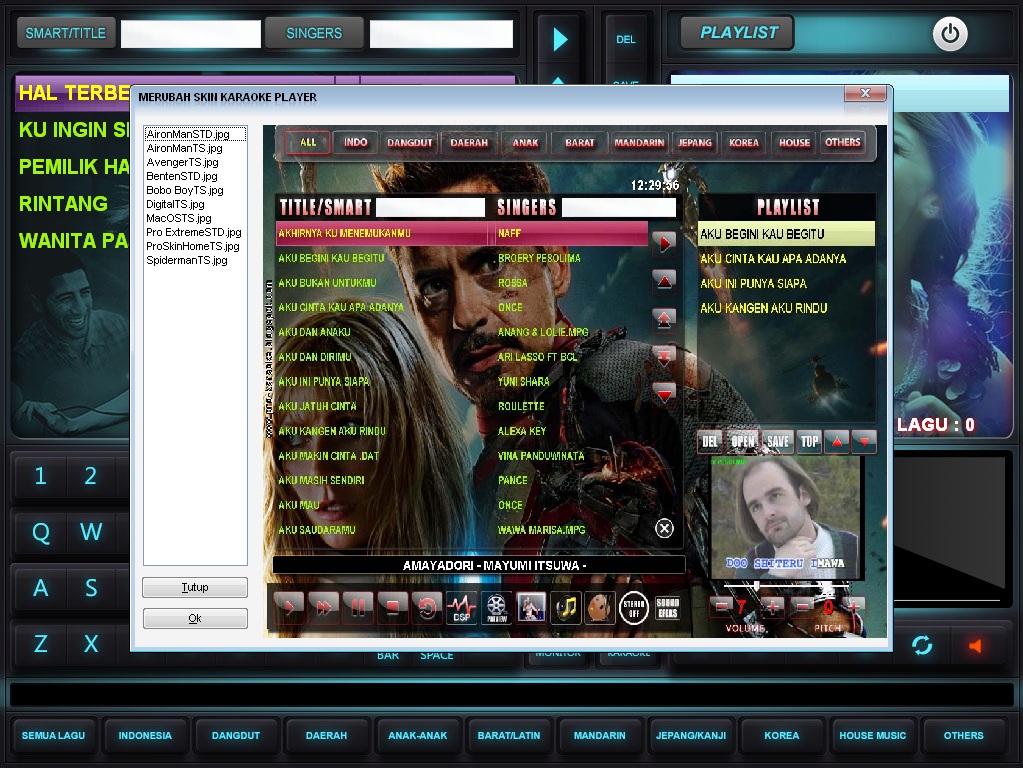Select the DSP effects icon
The width and height of the screenshot is (1023, 768).
[461, 607]
